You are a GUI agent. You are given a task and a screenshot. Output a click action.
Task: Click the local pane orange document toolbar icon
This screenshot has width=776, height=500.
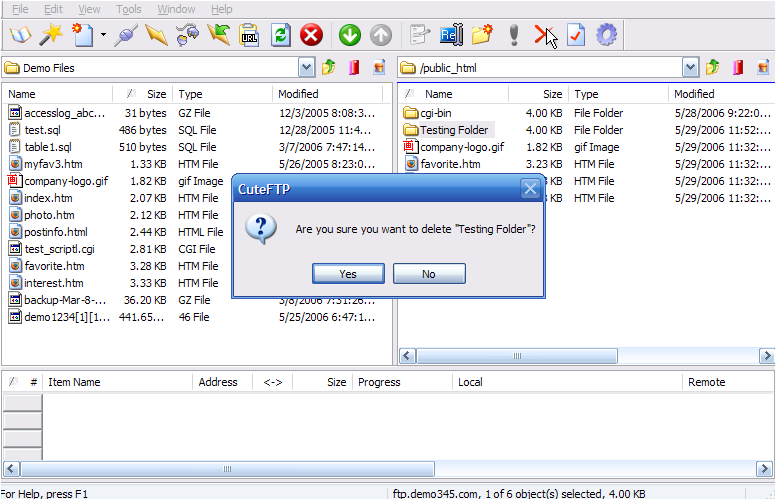(379, 67)
